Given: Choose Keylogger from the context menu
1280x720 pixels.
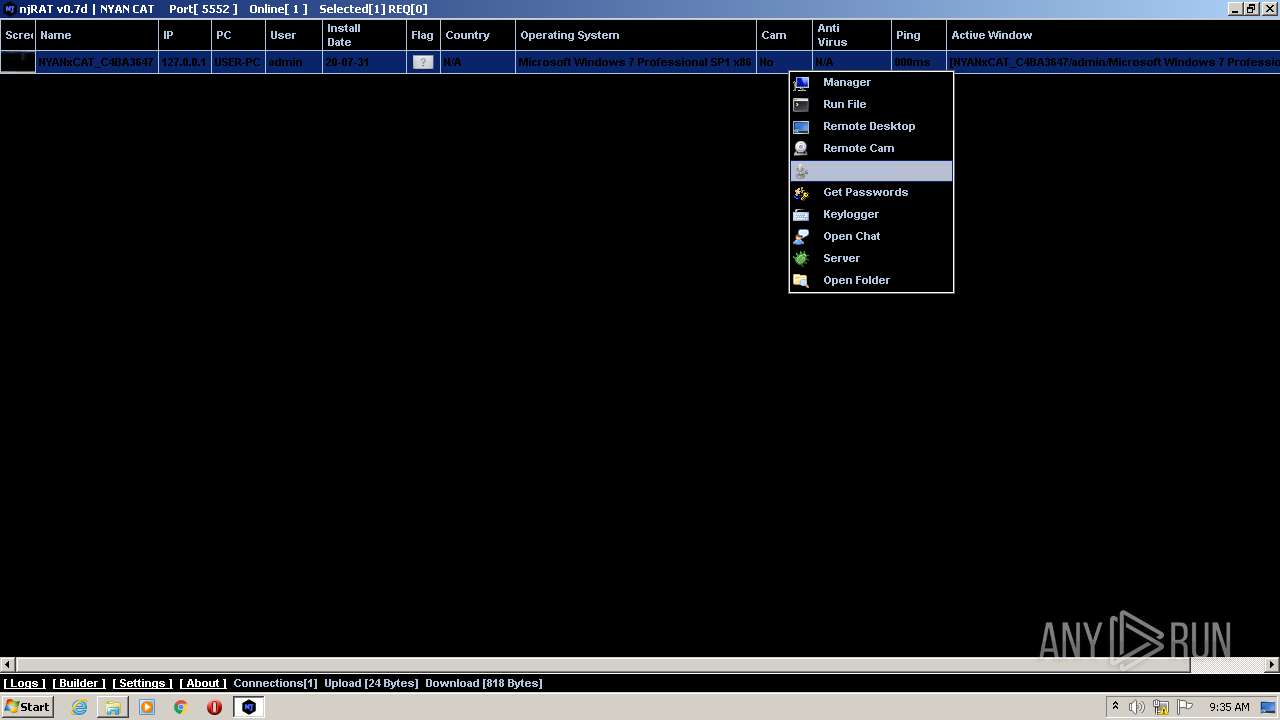Looking at the screenshot, I should 871,214.
